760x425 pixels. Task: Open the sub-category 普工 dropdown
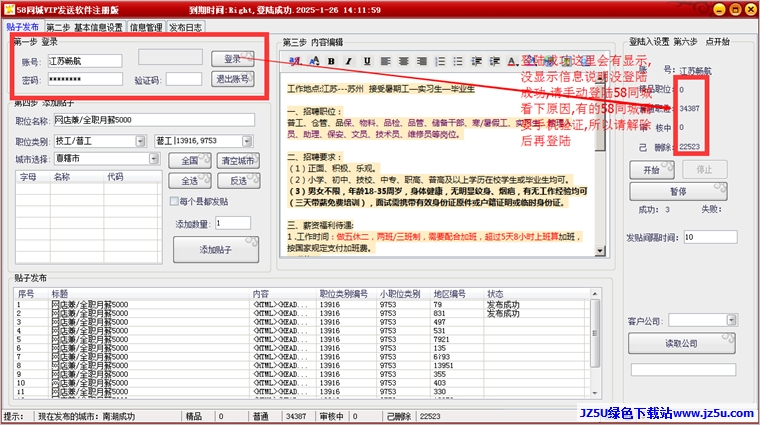[247, 141]
